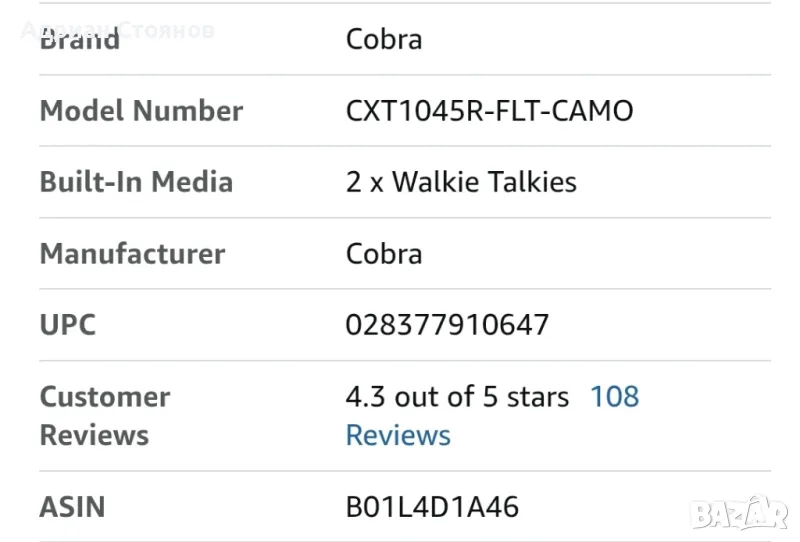Select the Manufacturer row label

(132, 254)
